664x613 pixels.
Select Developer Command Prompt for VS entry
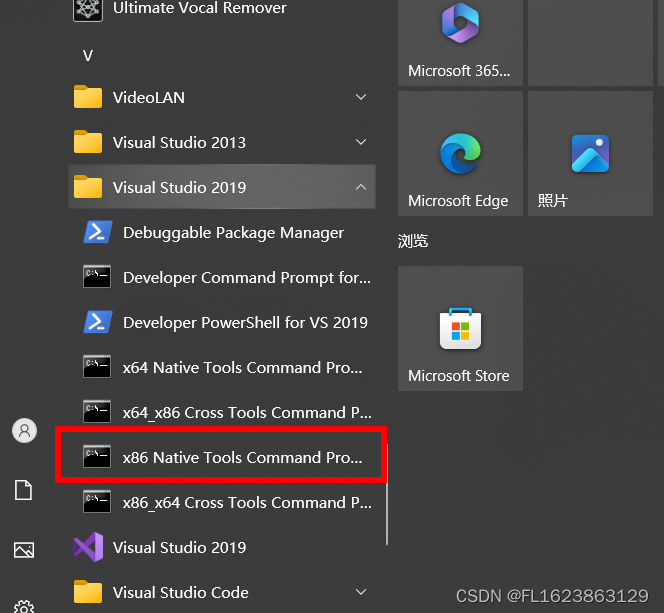point(221,277)
